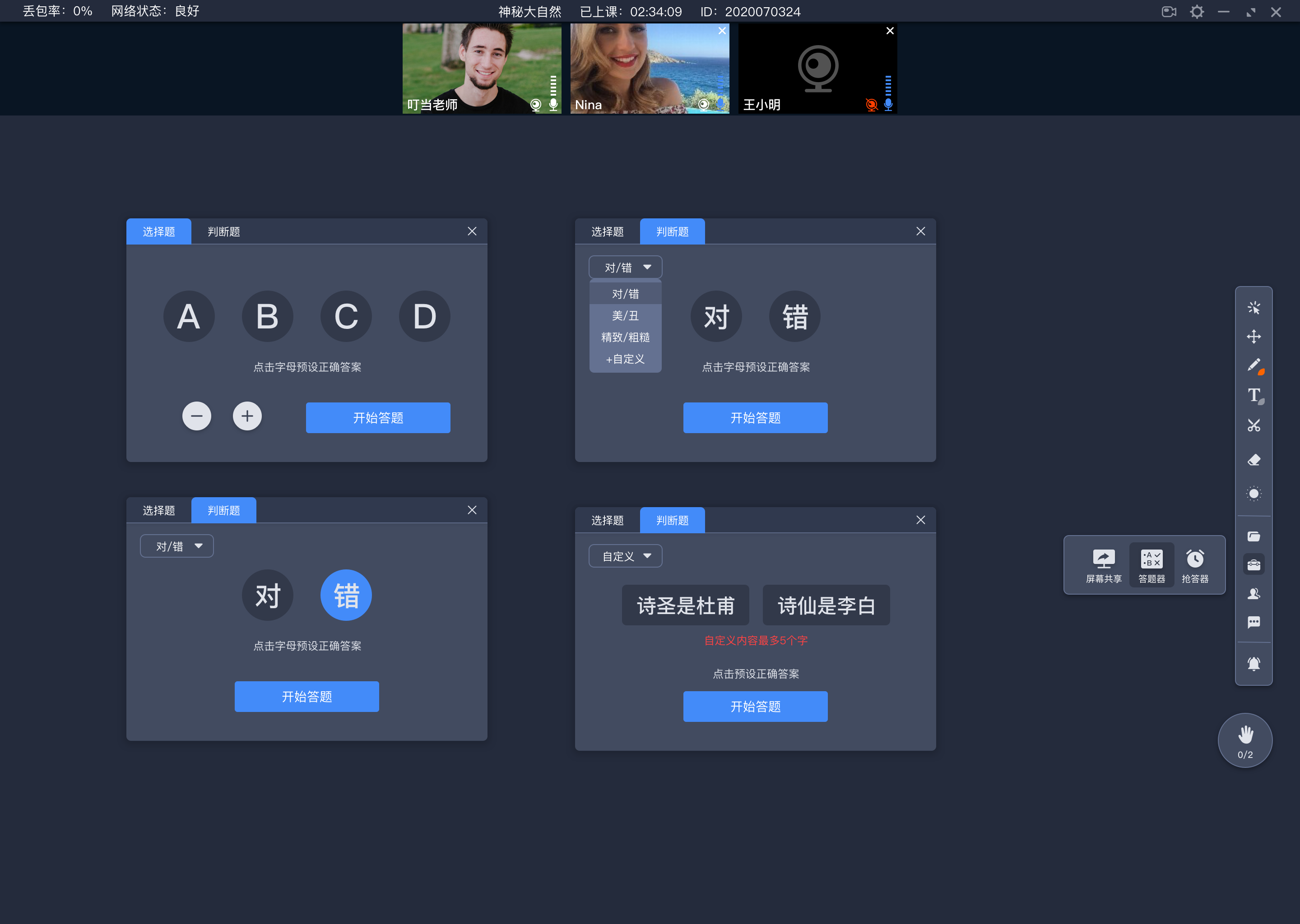
Task: Open the 答题器 quiz tool
Action: coord(1150,562)
